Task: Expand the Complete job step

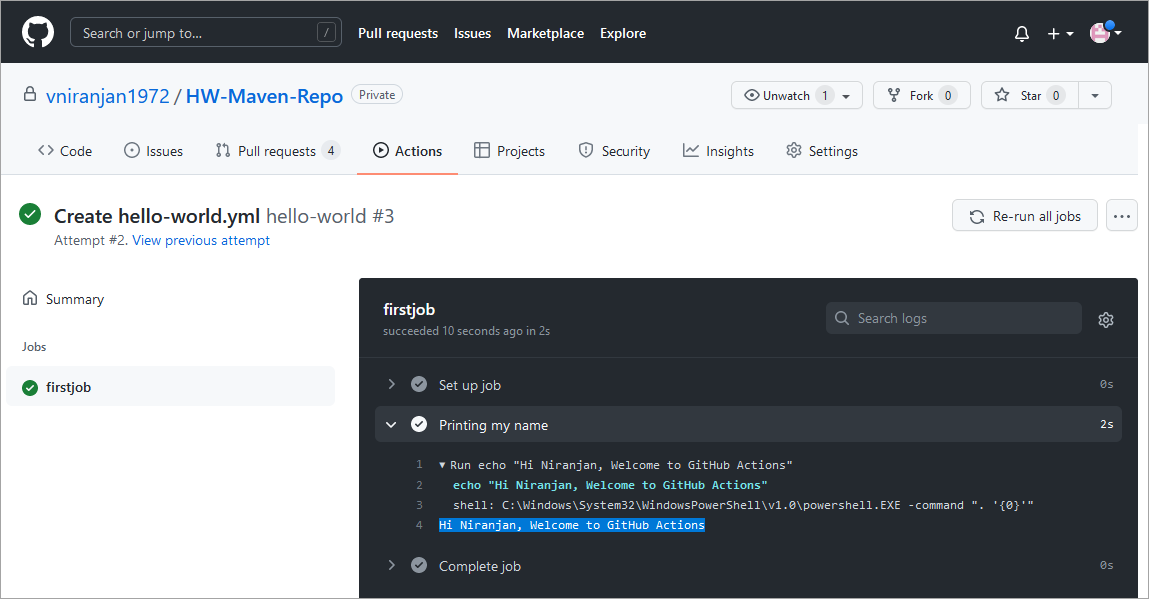Action: tap(391, 566)
